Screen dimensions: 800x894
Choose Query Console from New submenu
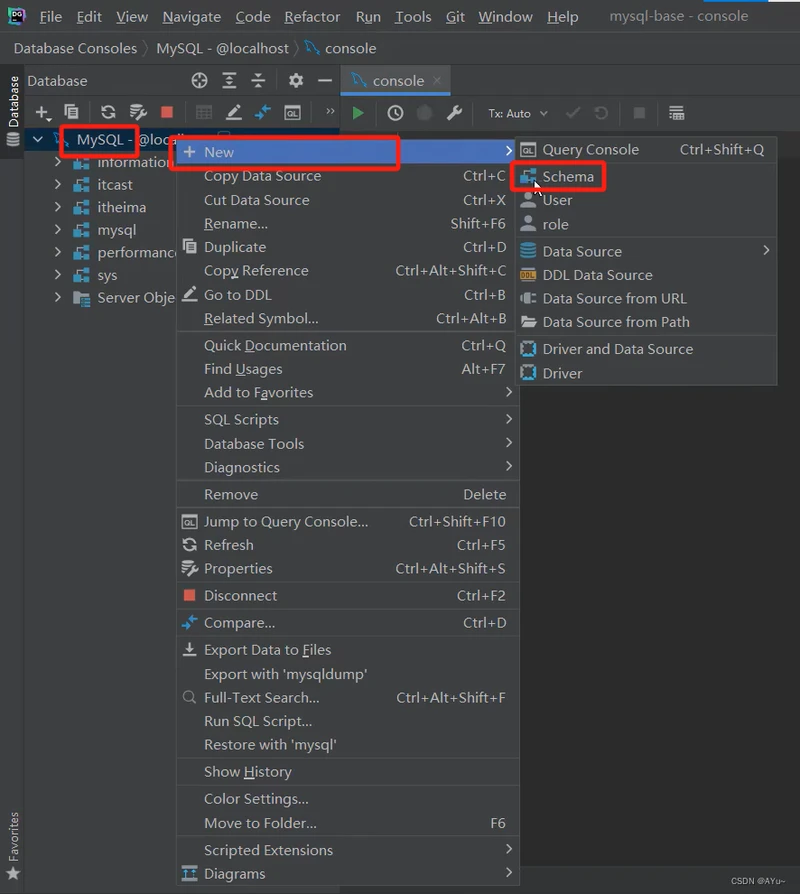click(646, 149)
